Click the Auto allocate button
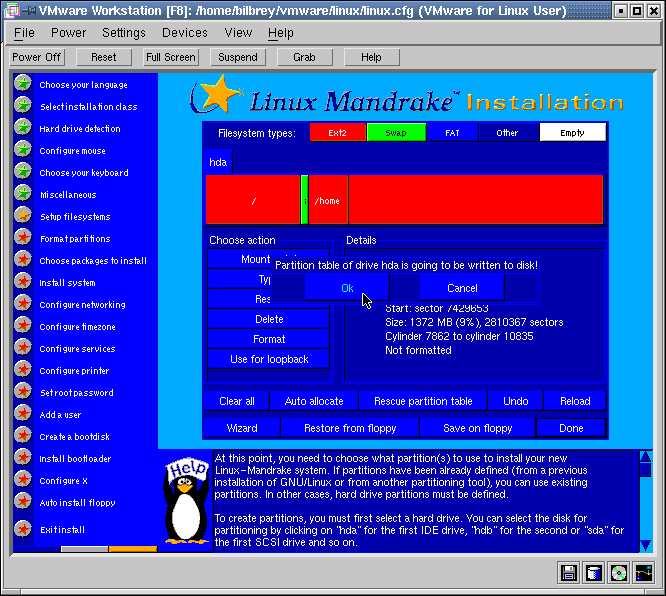 coord(314,401)
